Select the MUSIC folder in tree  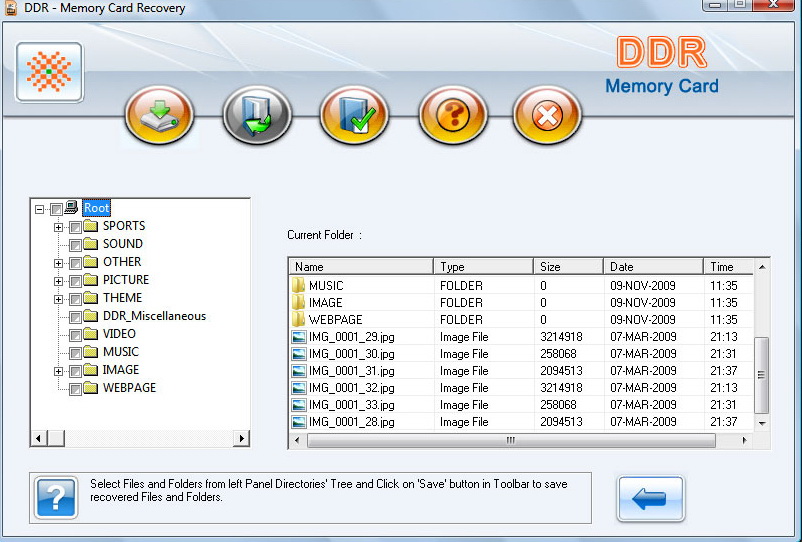(120, 352)
